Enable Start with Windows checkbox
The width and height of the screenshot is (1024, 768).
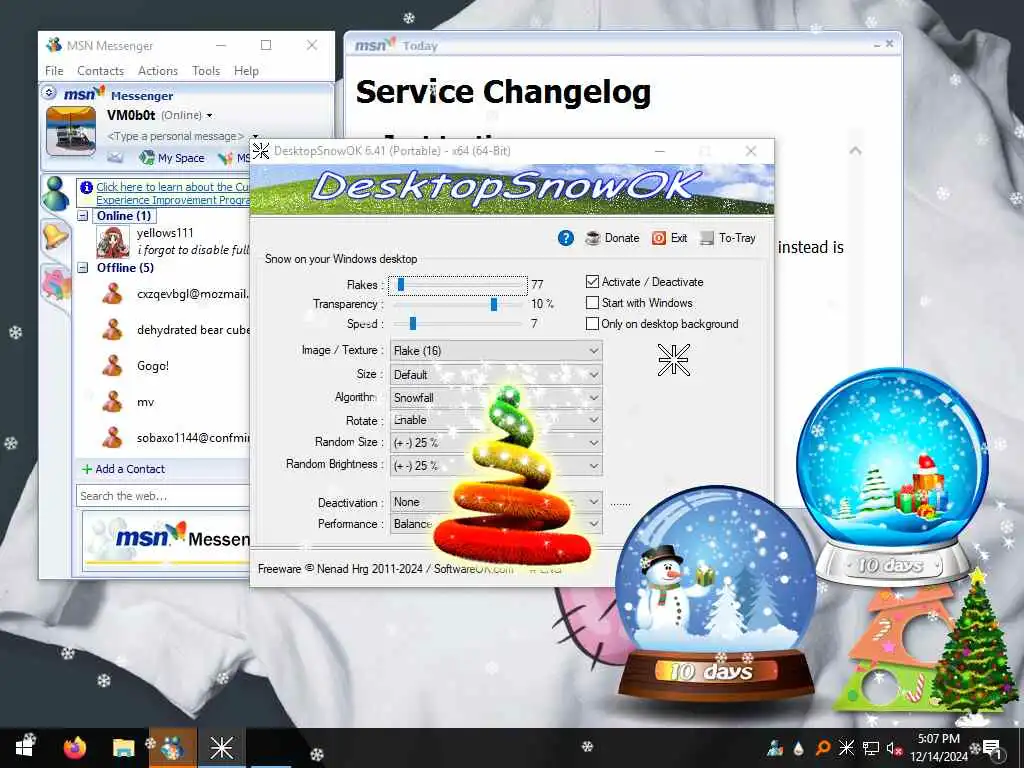pyautogui.click(x=592, y=303)
